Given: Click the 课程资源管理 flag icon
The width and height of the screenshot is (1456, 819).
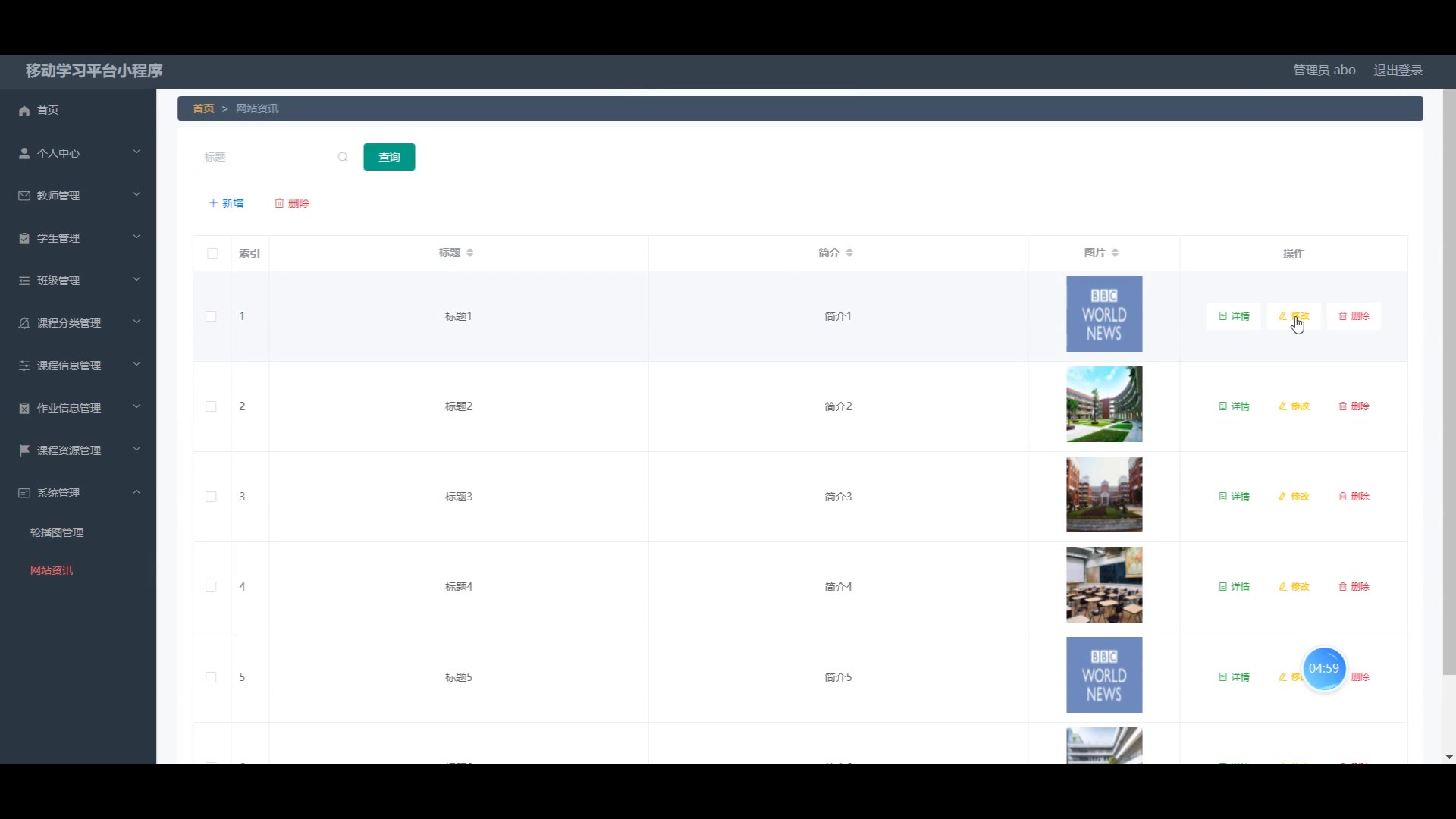Looking at the screenshot, I should (x=24, y=450).
